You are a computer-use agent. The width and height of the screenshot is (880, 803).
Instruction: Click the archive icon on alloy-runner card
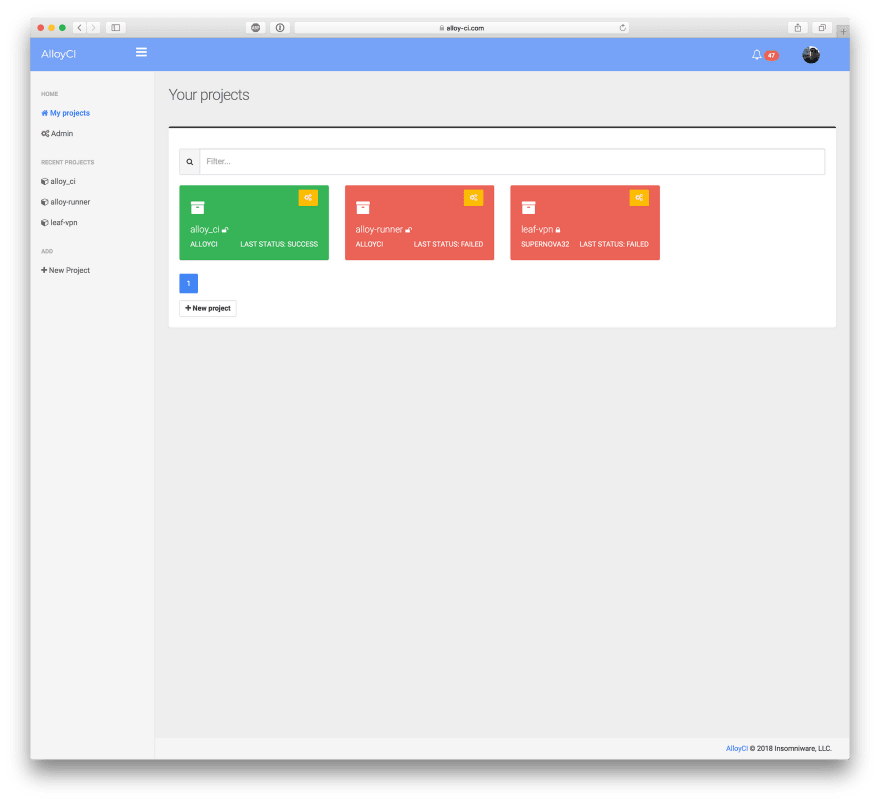(x=363, y=207)
